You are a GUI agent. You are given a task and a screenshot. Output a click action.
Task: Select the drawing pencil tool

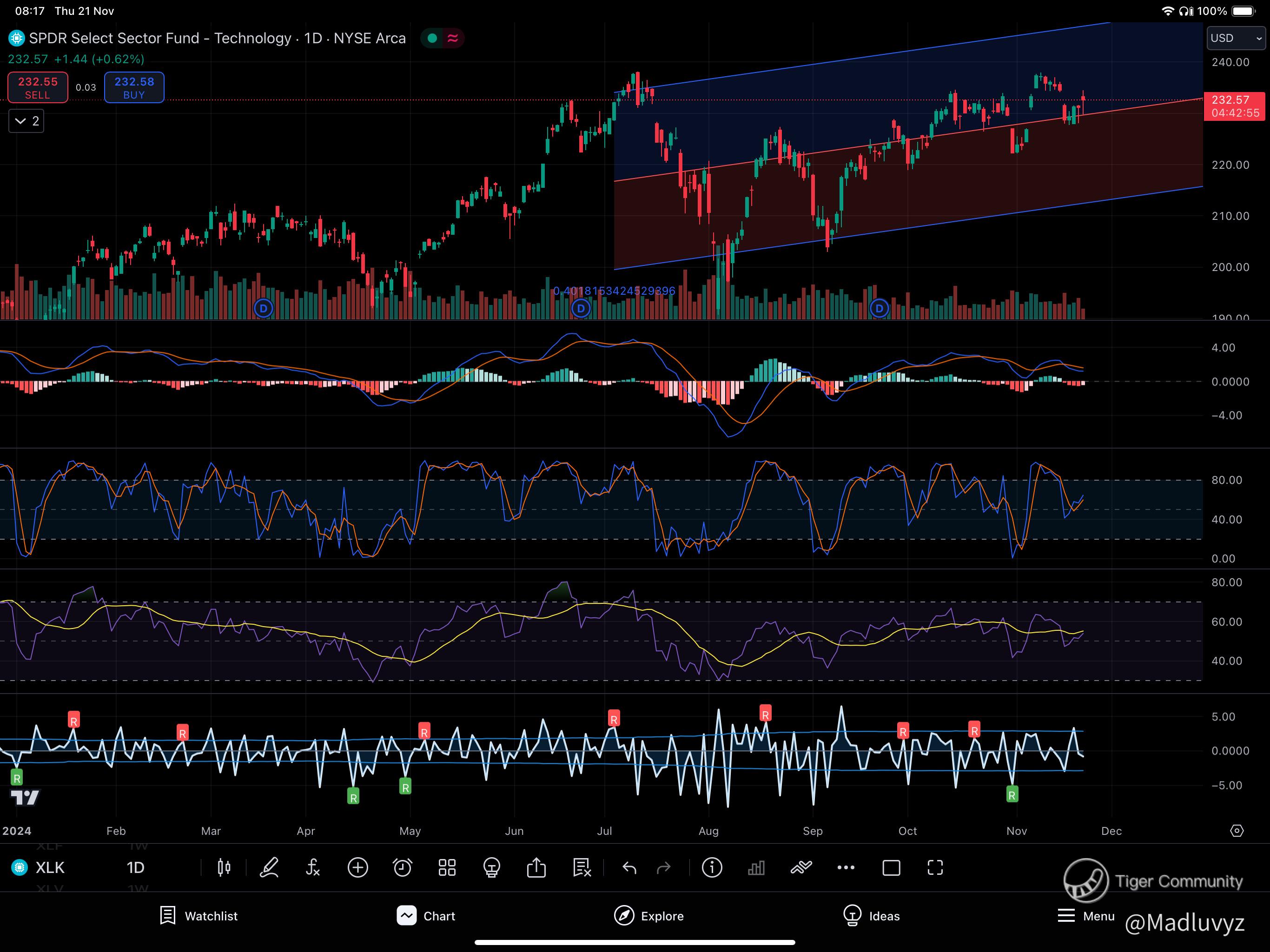(269, 867)
